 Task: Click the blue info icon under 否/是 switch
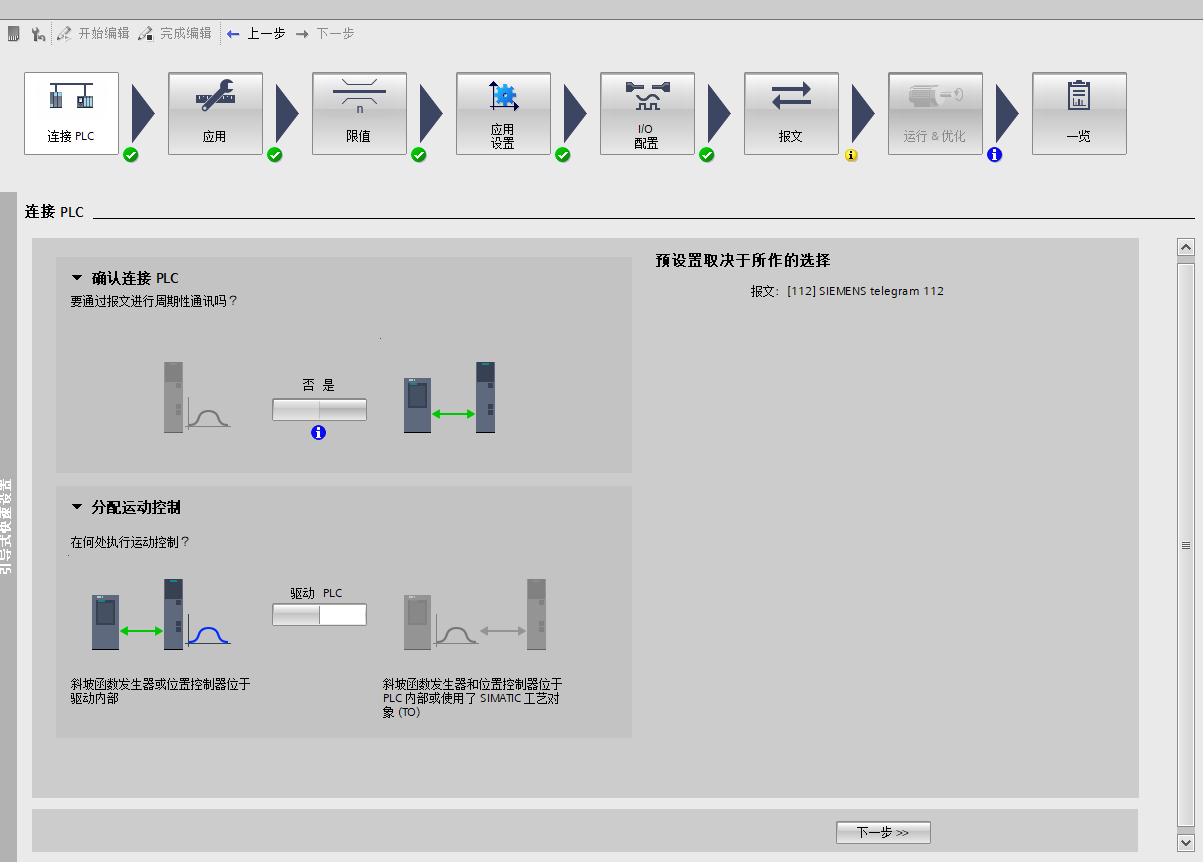(319, 433)
